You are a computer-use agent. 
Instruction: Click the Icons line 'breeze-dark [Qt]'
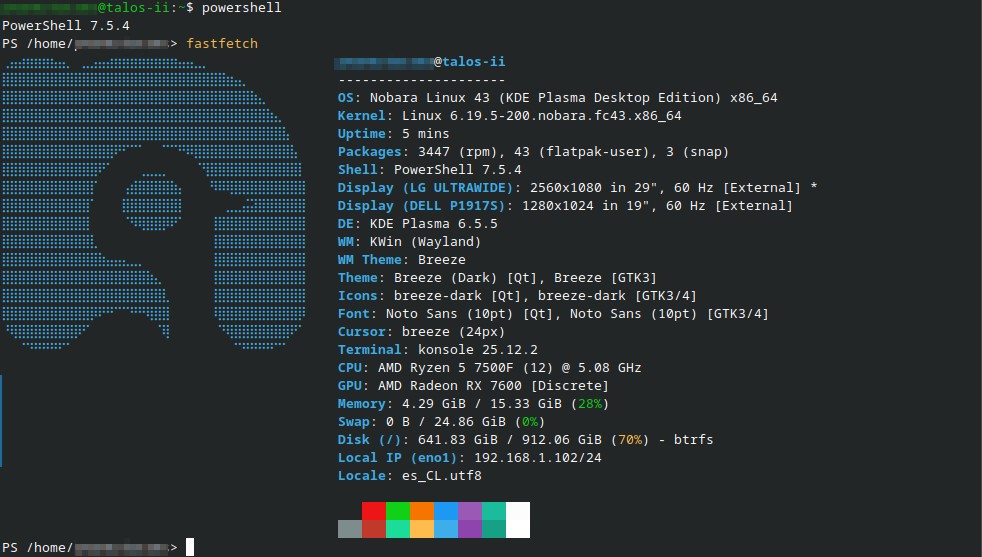pyautogui.click(x=517, y=296)
